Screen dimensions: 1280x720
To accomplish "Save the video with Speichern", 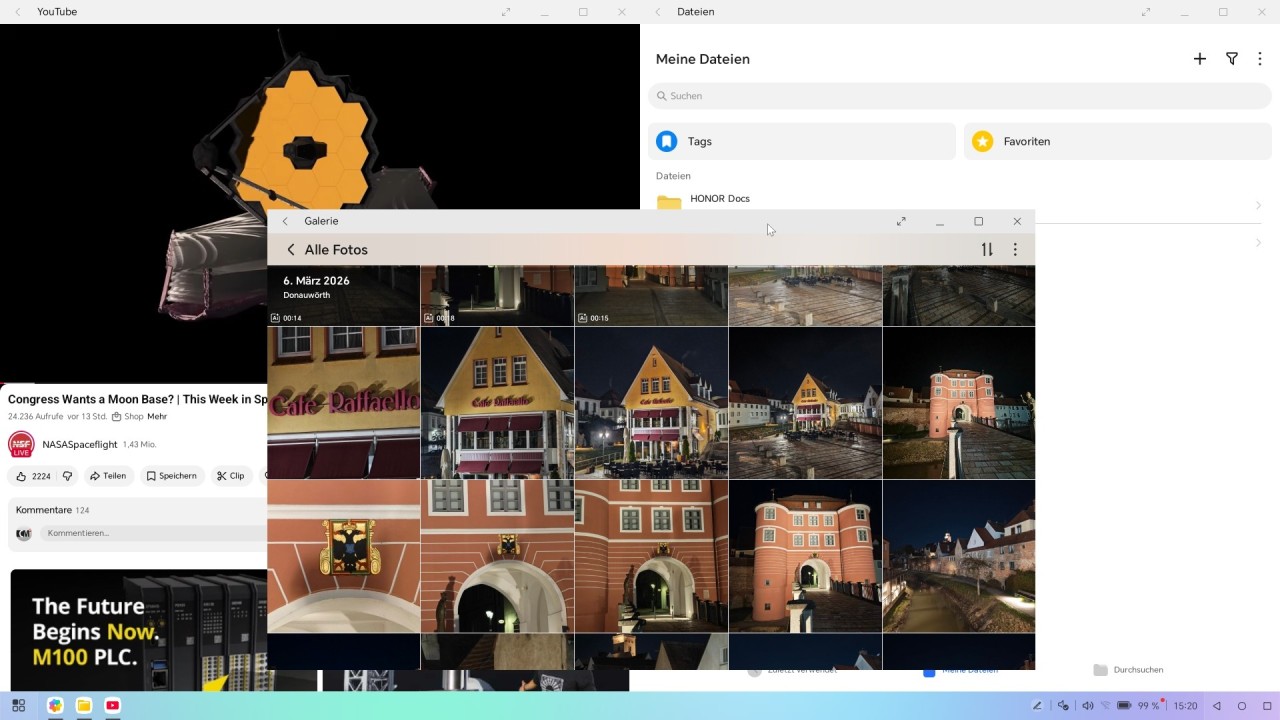I will pyautogui.click(x=171, y=476).
